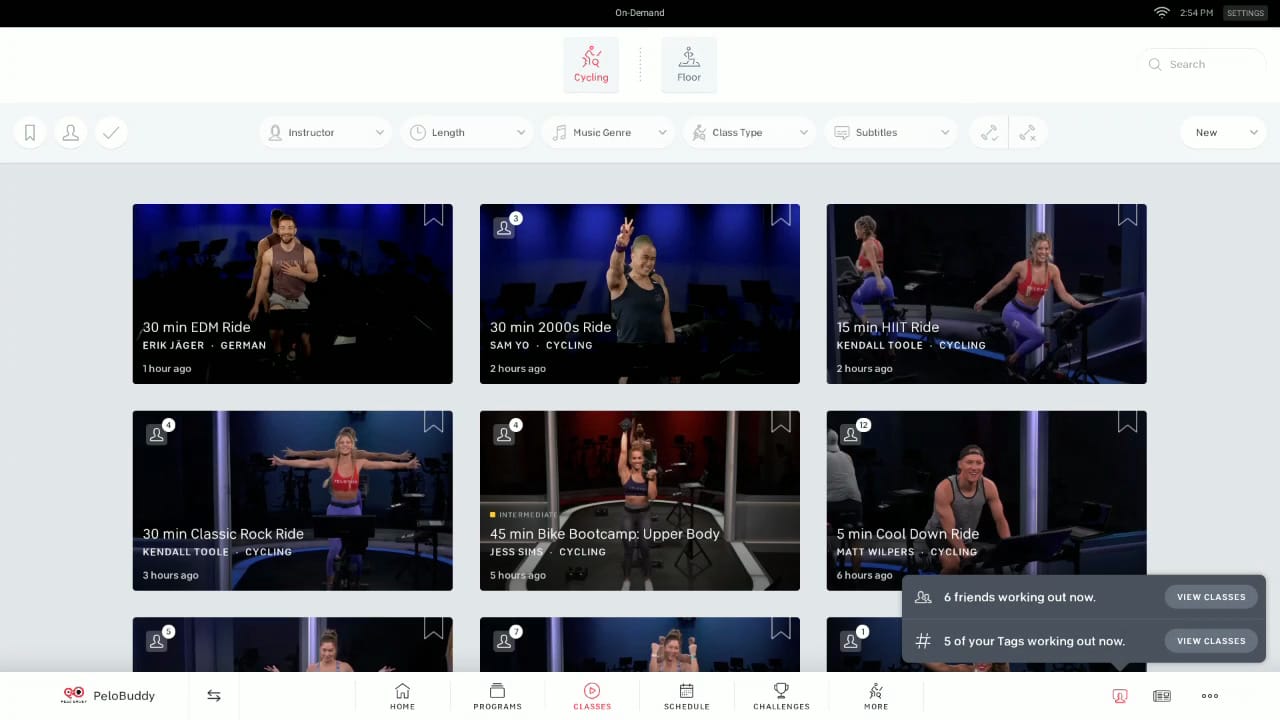1280x720 pixels.
Task: Toggle the bookmarked classes filter
Action: click(x=30, y=132)
